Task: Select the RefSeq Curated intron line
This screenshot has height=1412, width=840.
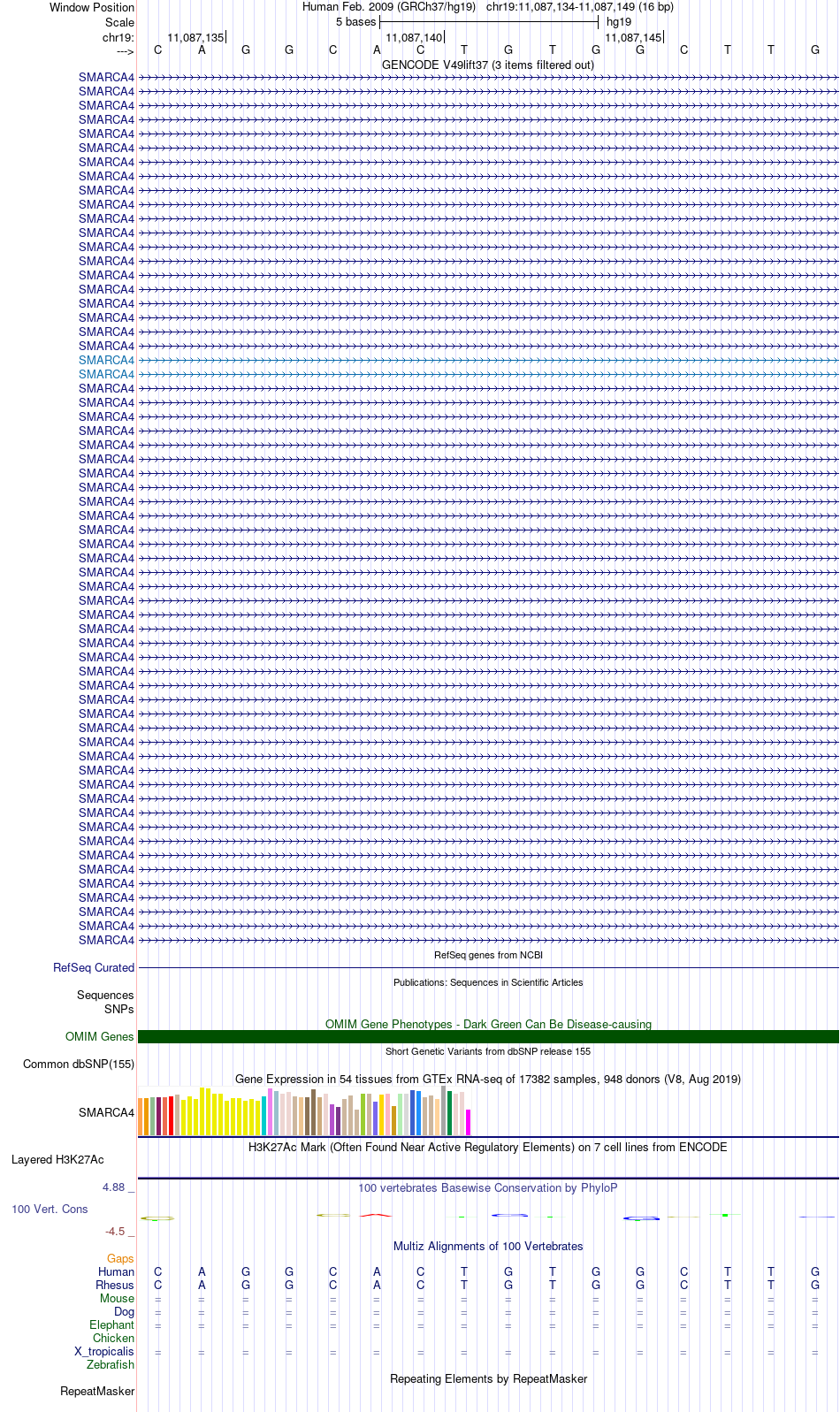Action: click(x=488, y=968)
